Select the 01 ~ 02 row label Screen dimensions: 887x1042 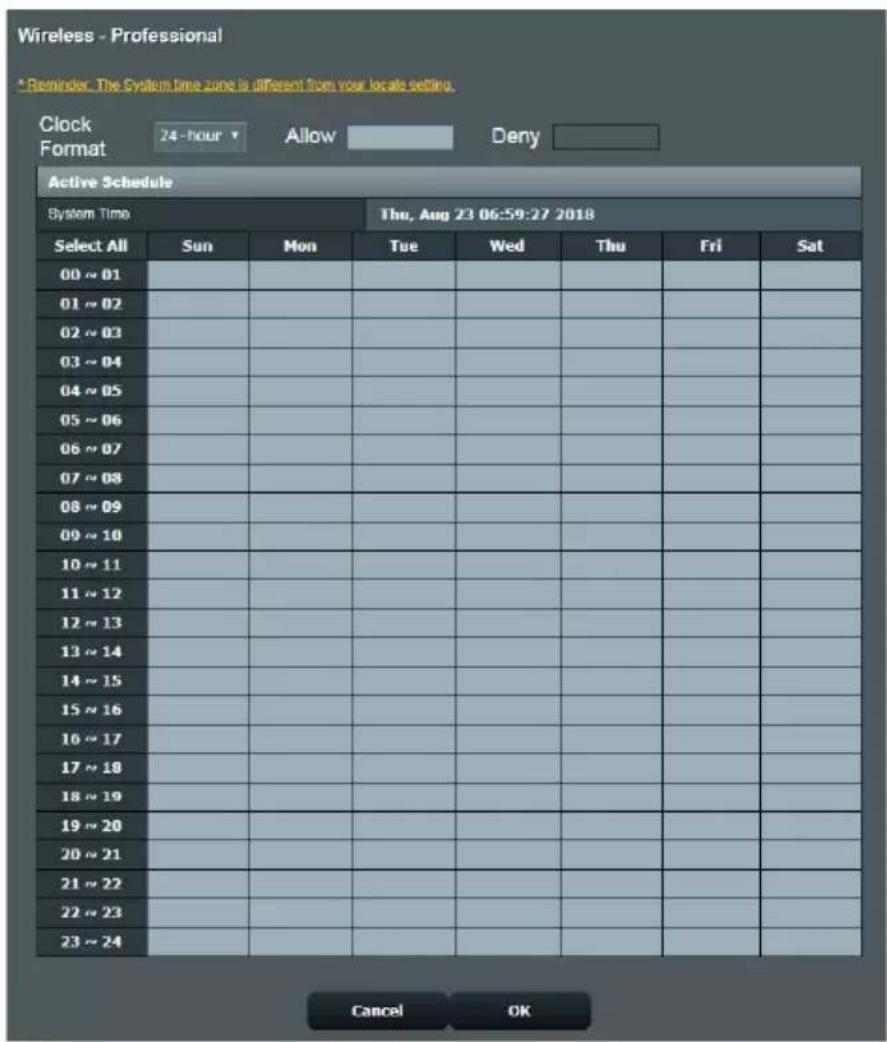[x=92, y=304]
